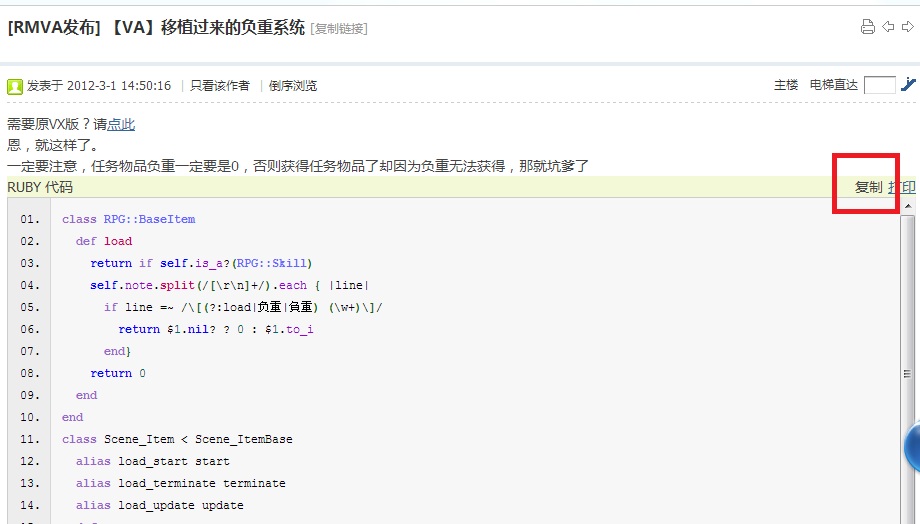Click the code box scroll-up arrow

coord(908,206)
